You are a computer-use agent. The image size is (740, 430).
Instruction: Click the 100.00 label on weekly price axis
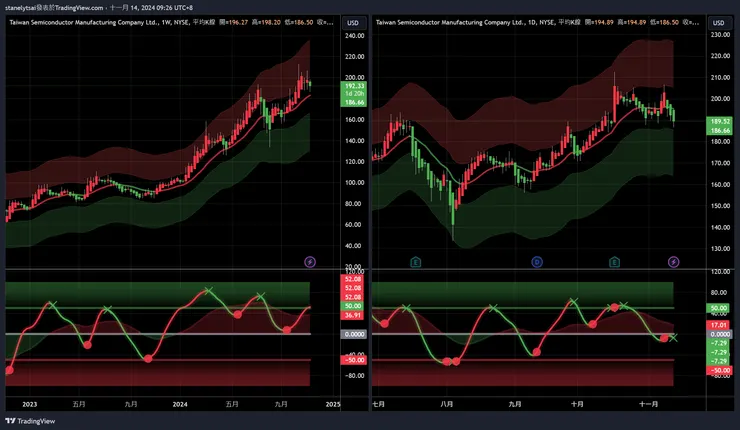pos(354,182)
